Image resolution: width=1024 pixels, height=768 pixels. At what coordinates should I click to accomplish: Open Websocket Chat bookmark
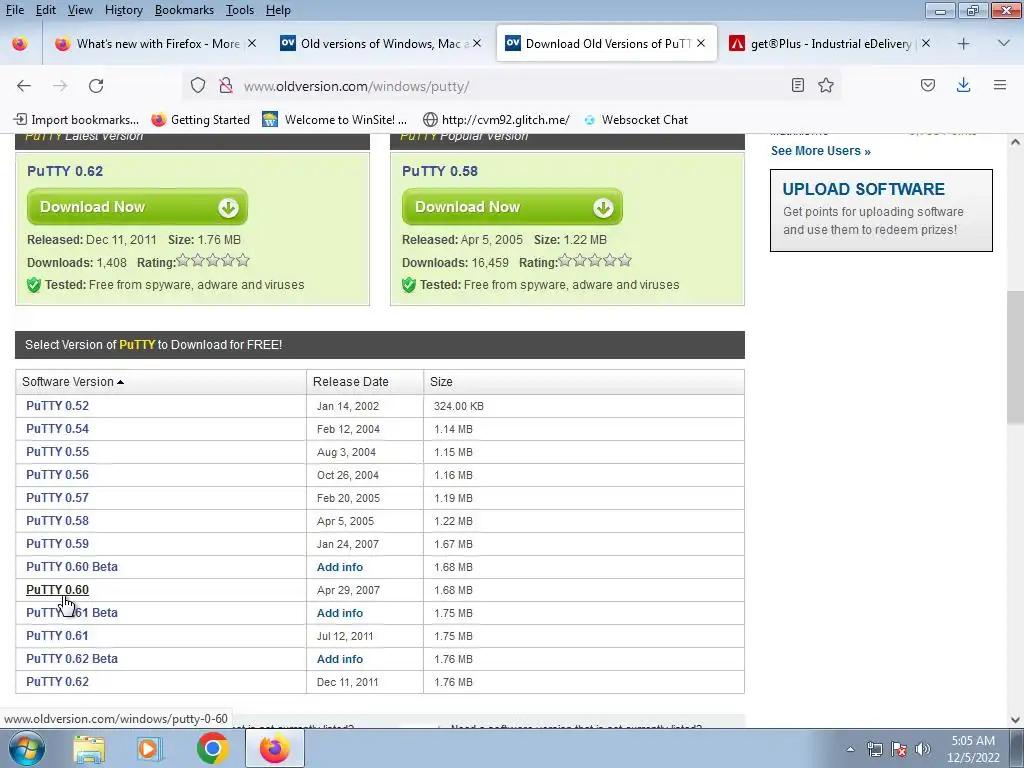(636, 120)
